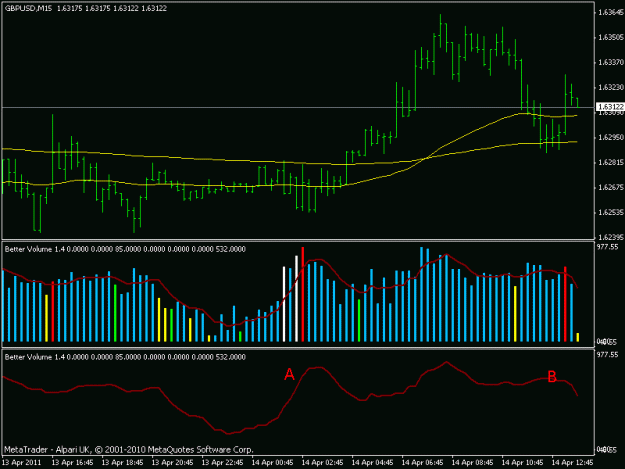This screenshot has height=469, width=625.
Task: Select the highlighted current price label 1.63122
Action: 610,107
